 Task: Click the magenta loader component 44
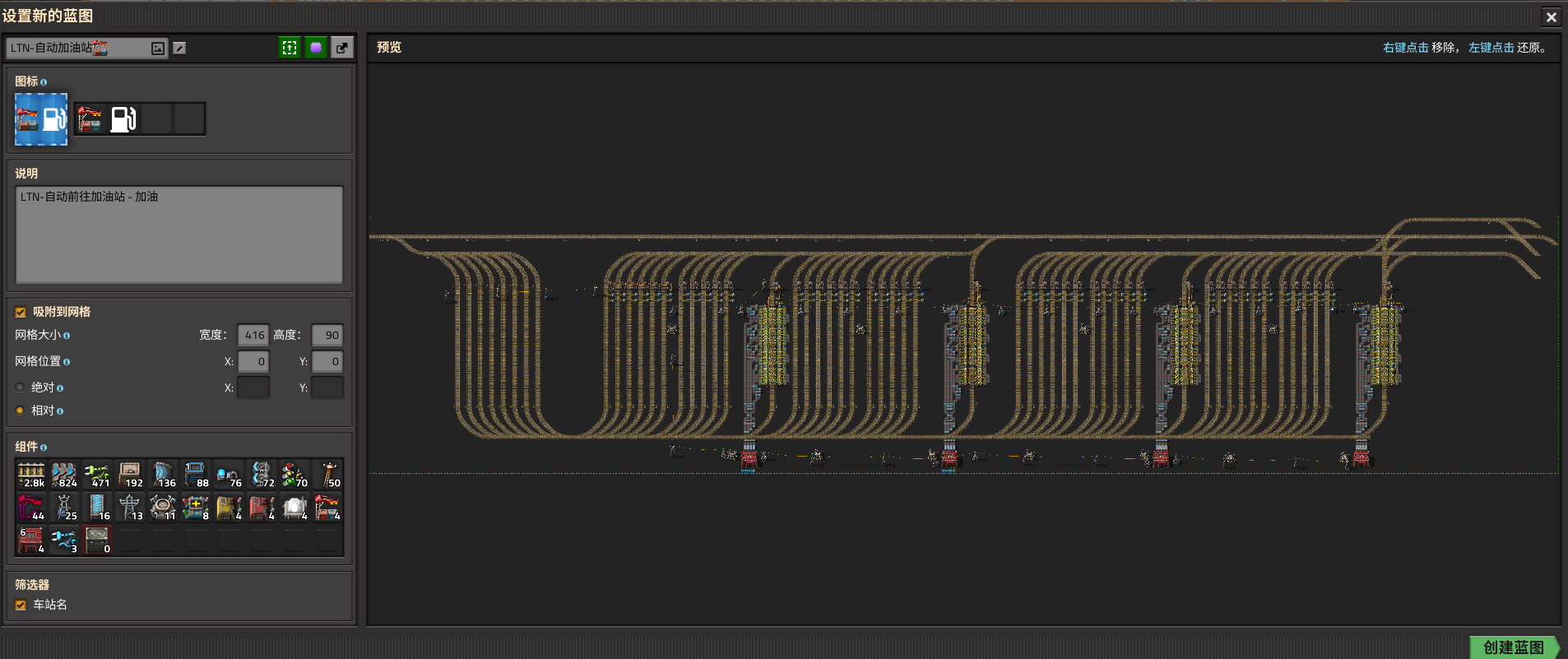point(31,508)
